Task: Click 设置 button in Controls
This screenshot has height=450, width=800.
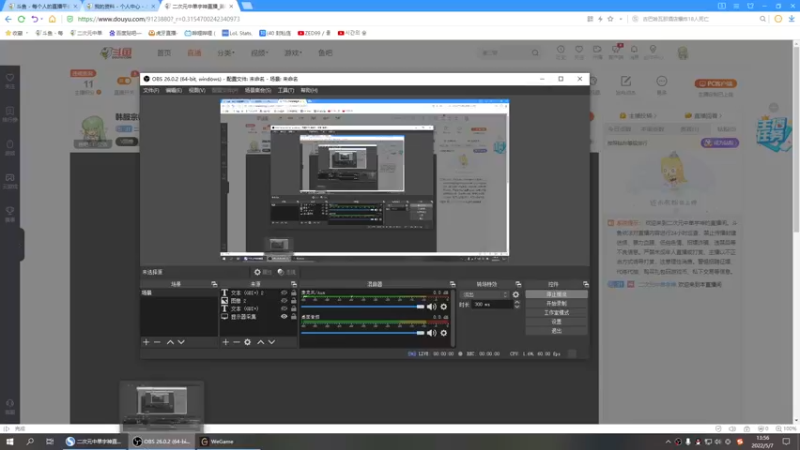Action: coord(556,322)
